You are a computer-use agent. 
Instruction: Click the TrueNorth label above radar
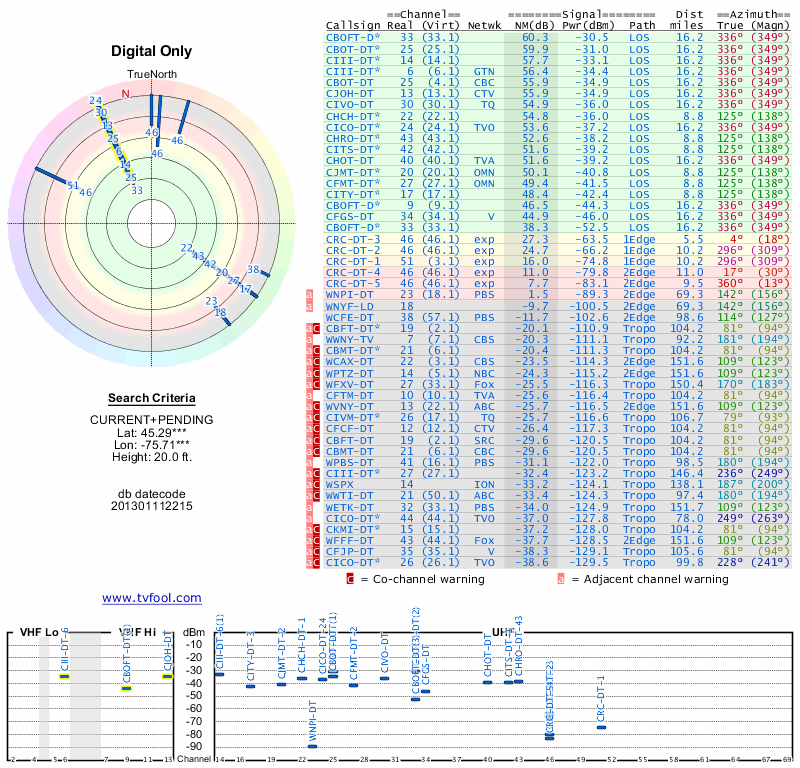(152, 75)
